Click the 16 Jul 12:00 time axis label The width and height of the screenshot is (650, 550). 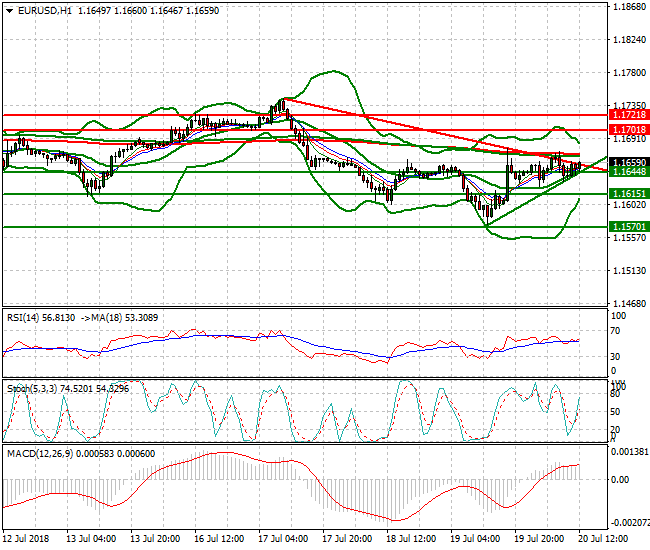[x=219, y=539]
